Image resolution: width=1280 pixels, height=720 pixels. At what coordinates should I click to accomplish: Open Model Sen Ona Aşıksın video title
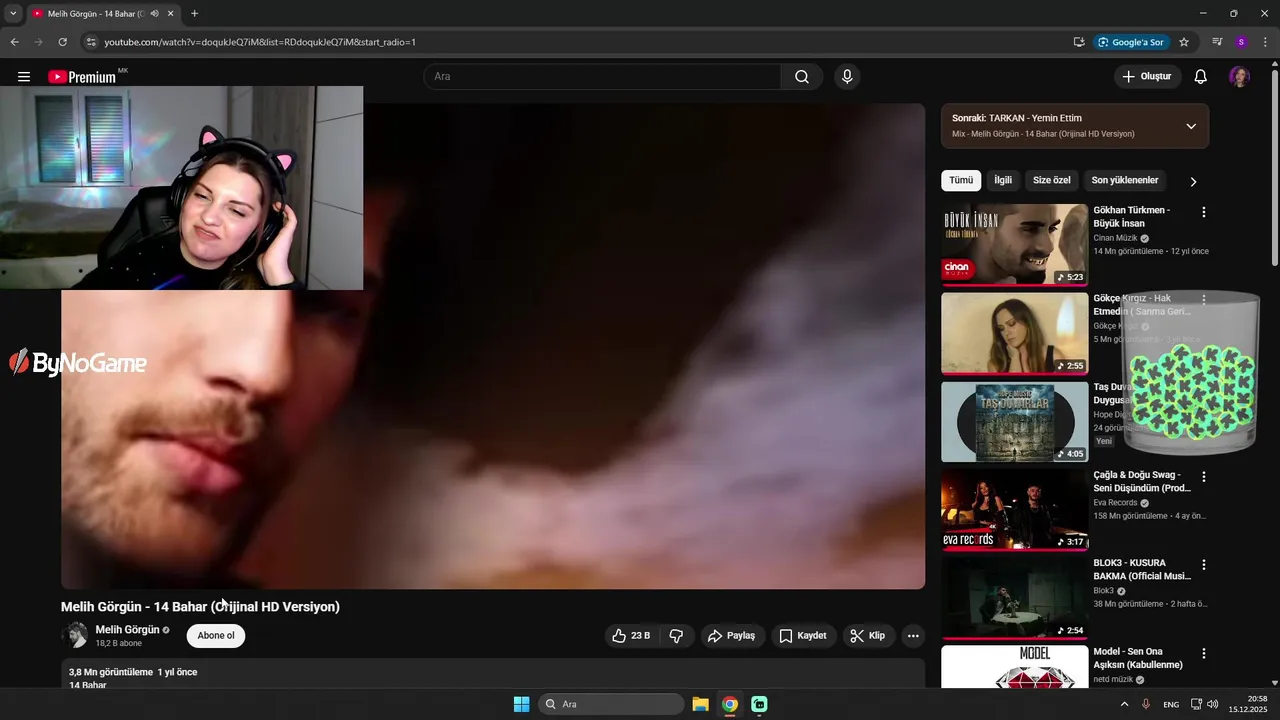(1138, 658)
